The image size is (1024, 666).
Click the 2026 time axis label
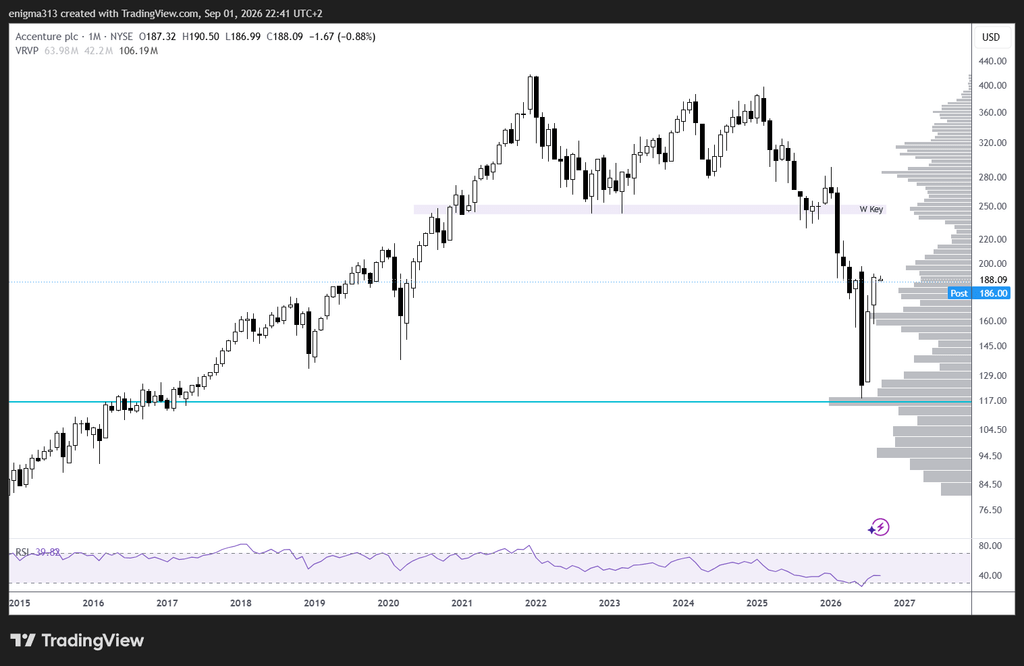click(x=831, y=603)
